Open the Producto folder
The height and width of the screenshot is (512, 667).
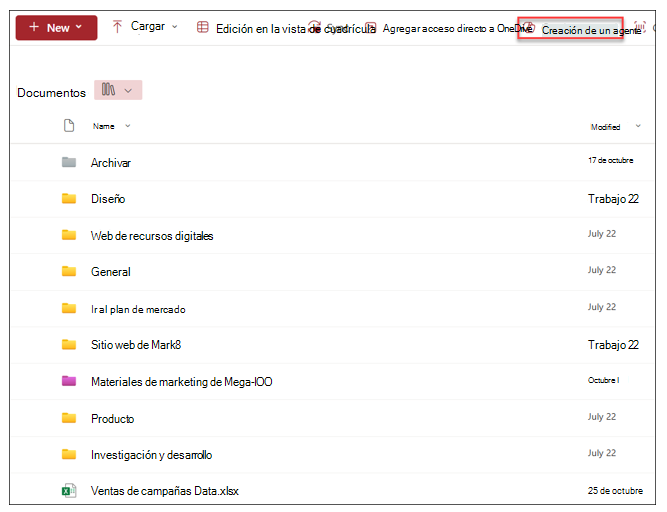pyautogui.click(x=113, y=419)
